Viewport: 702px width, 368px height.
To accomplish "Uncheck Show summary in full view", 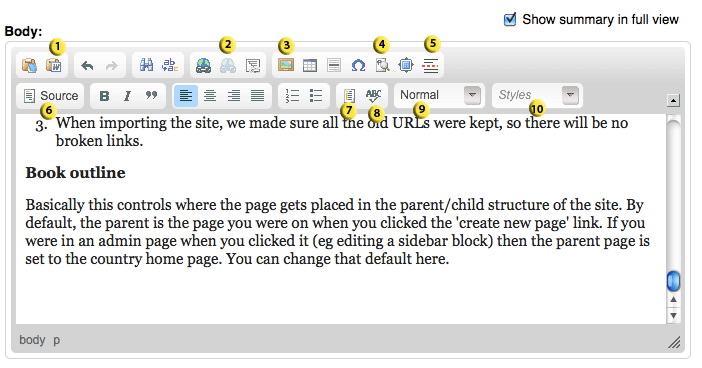I will pos(510,20).
